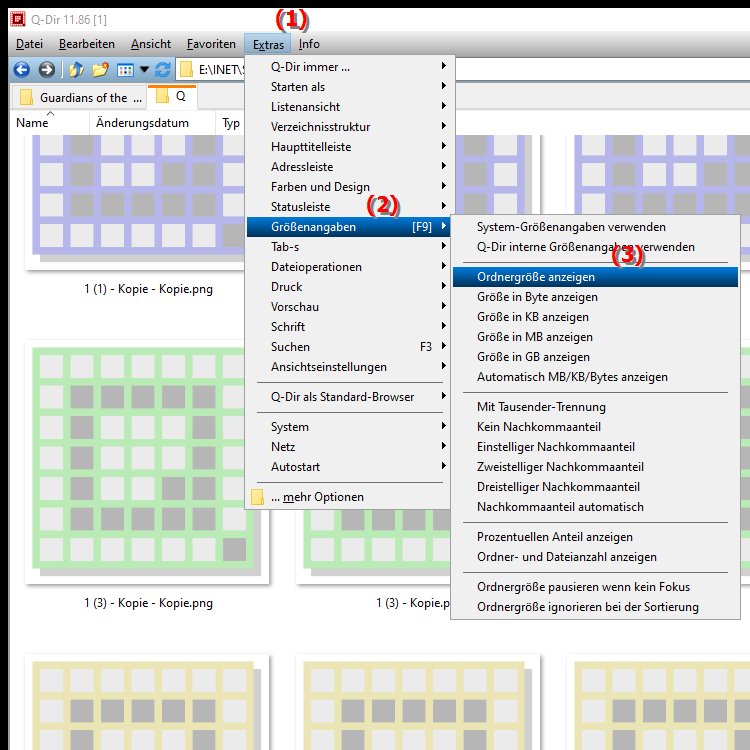Image resolution: width=750 pixels, height=750 pixels.
Task: Open the view mode dropdown arrow
Action: click(144, 70)
